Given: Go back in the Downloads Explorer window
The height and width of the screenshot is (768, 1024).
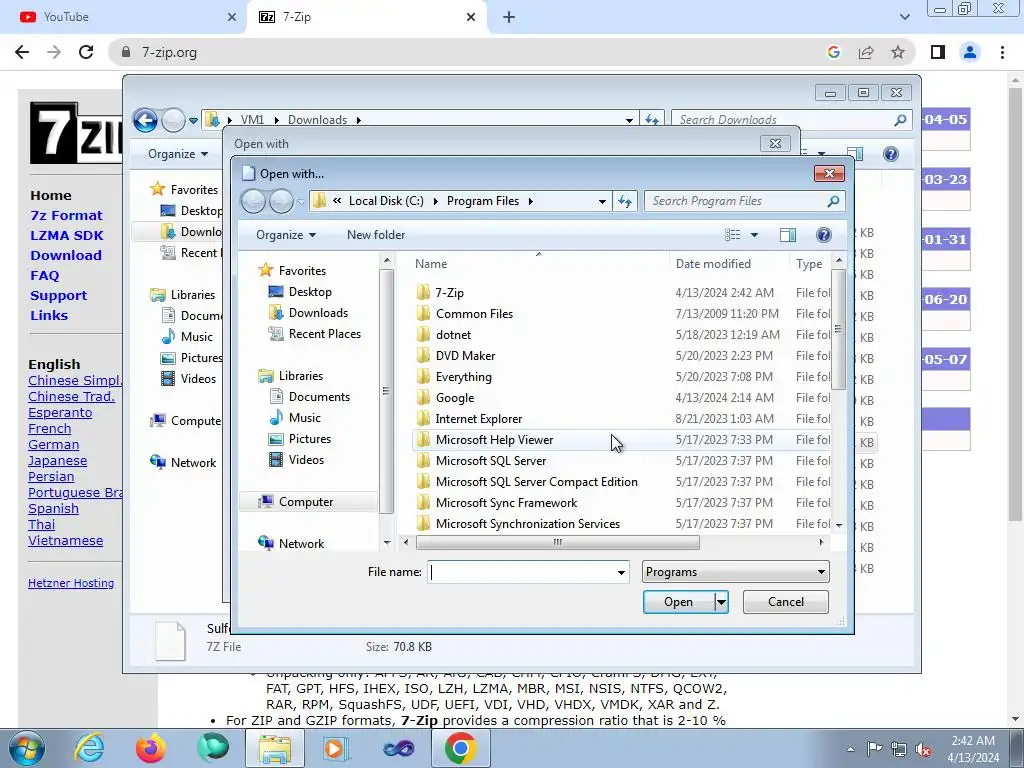Looking at the screenshot, I should [x=145, y=120].
